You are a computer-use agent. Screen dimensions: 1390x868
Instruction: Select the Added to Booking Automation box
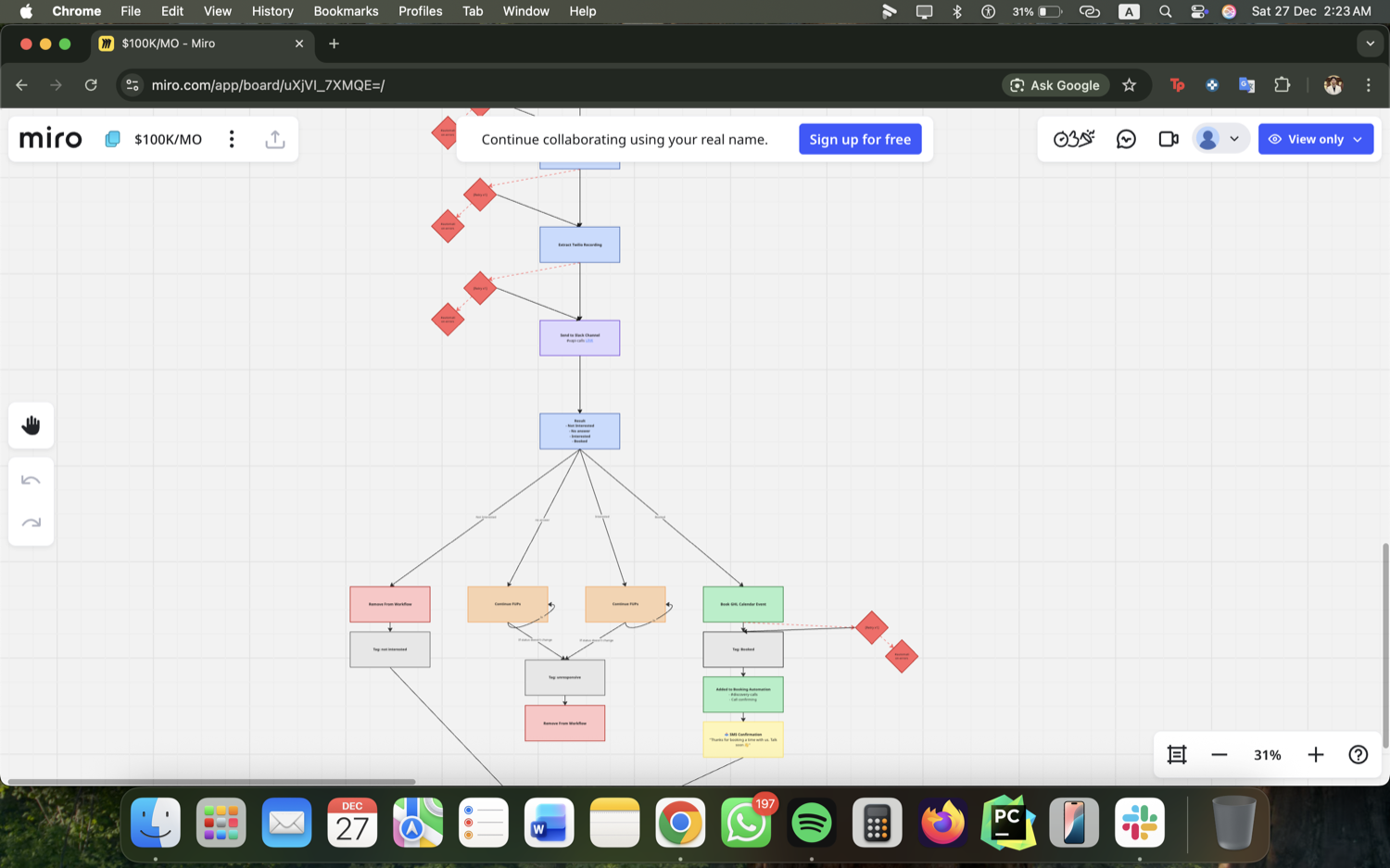[743, 695]
